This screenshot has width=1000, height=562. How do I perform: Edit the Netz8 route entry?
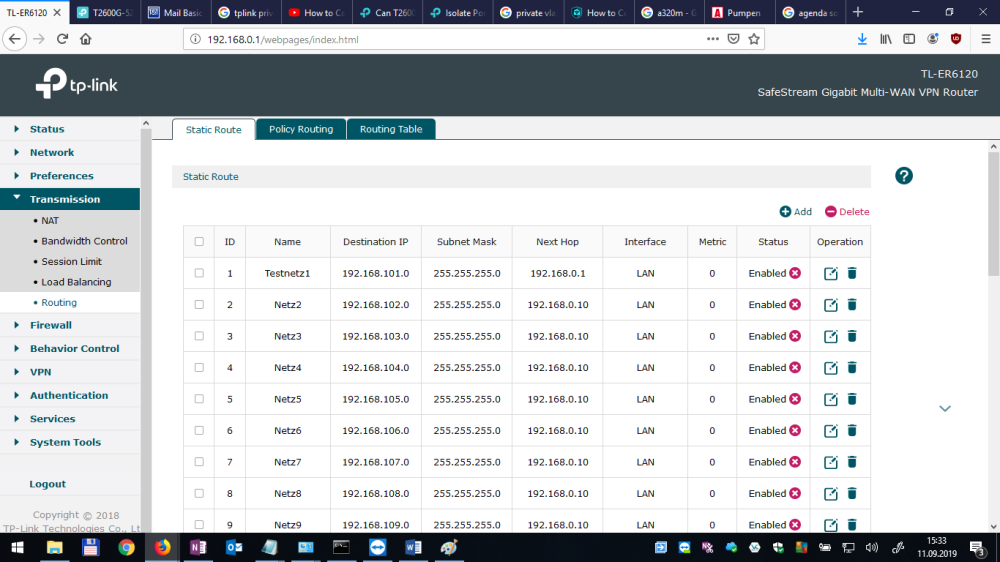point(830,494)
